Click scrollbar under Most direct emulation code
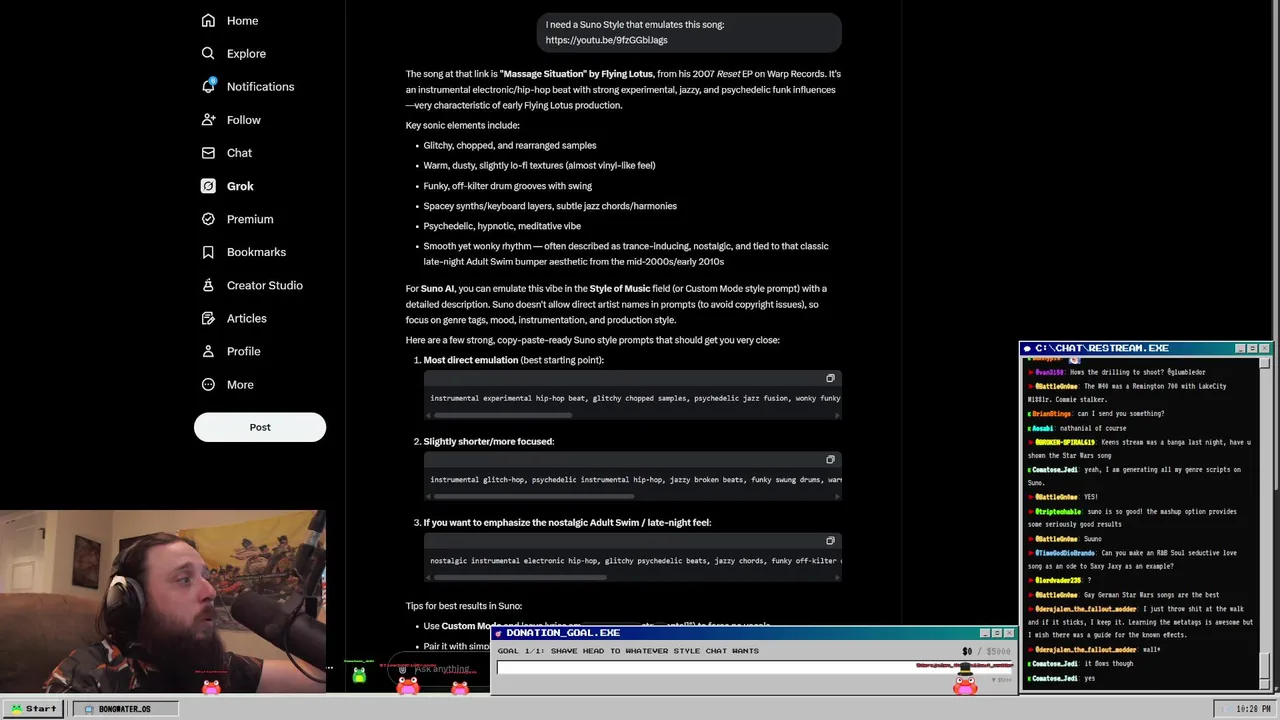 [503, 414]
